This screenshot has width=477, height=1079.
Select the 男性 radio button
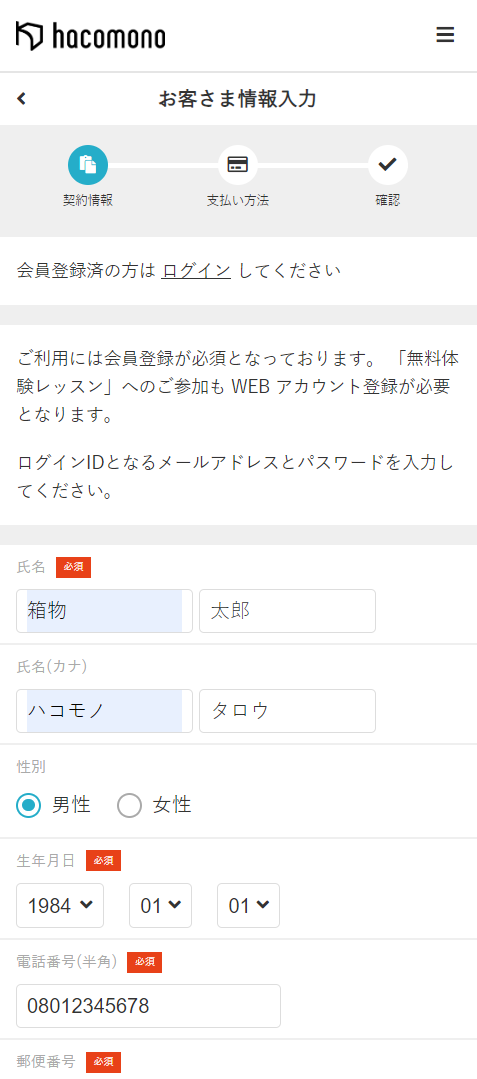(x=30, y=804)
